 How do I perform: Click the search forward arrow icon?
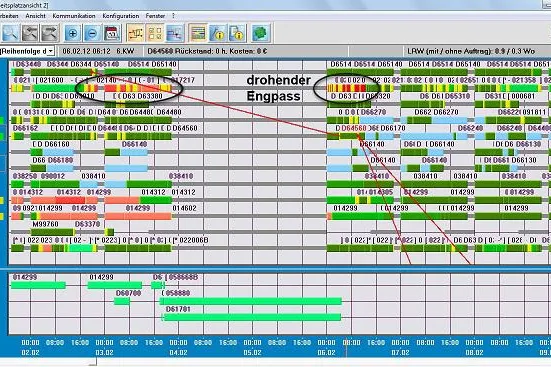point(50,33)
